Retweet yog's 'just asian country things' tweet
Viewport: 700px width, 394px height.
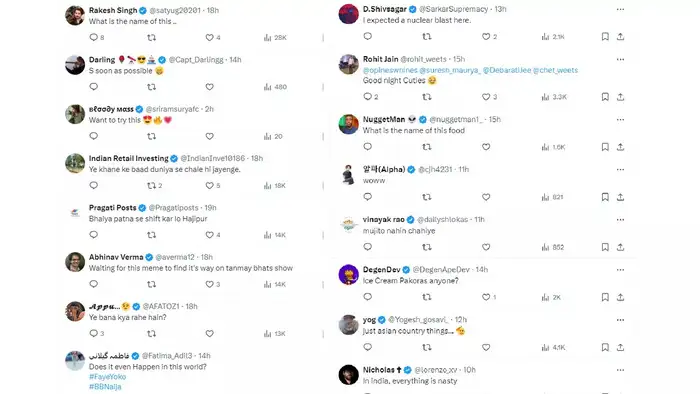427,347
